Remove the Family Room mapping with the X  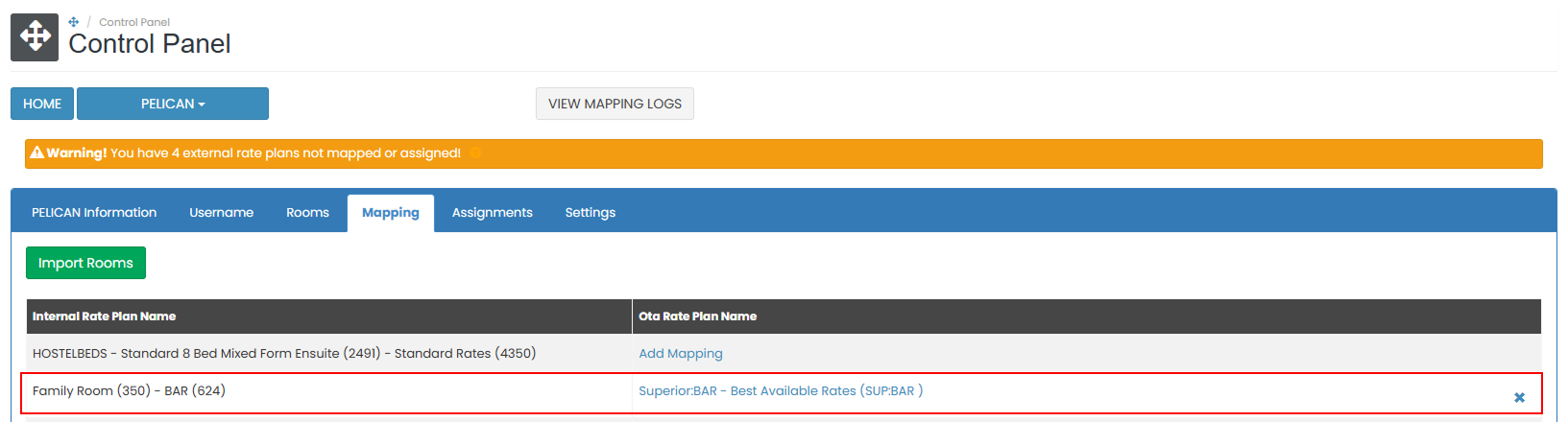[1519, 397]
